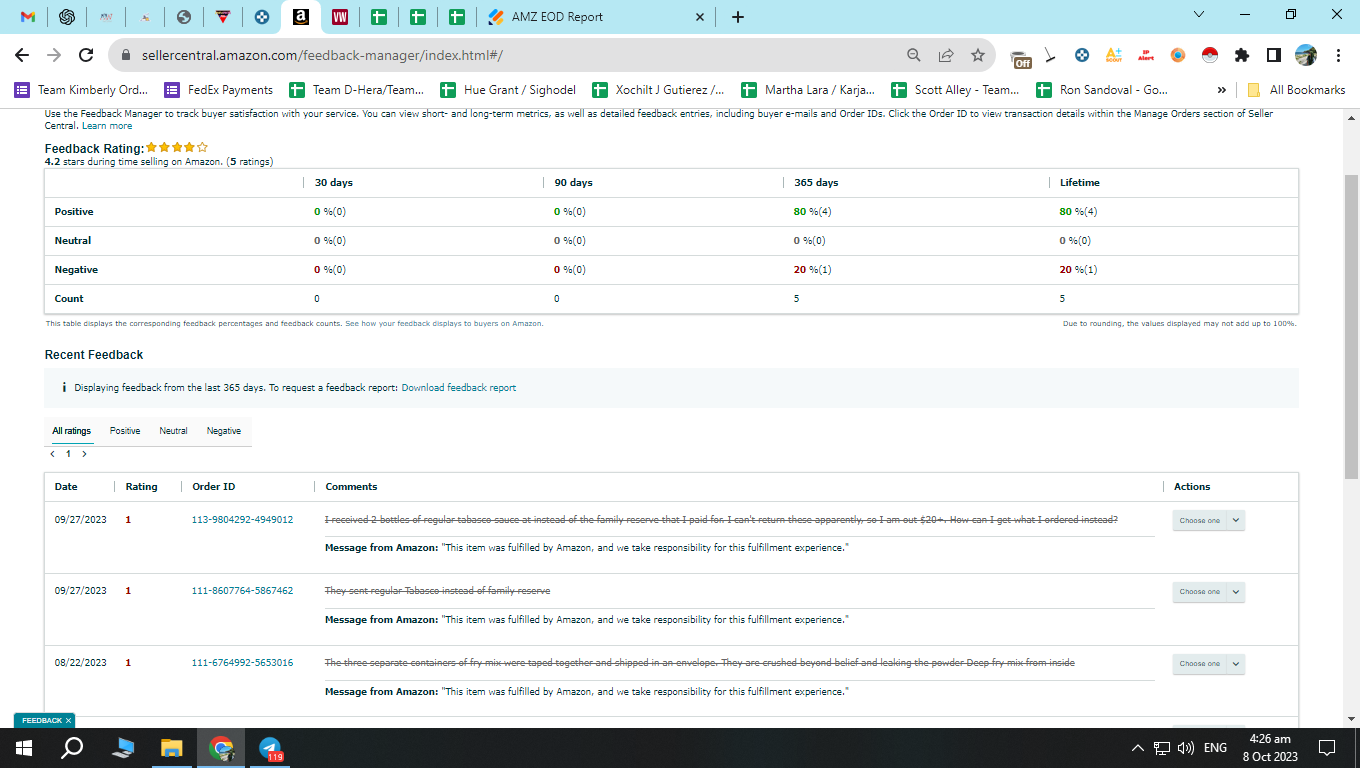Open Telegram from the taskbar

tap(270, 748)
